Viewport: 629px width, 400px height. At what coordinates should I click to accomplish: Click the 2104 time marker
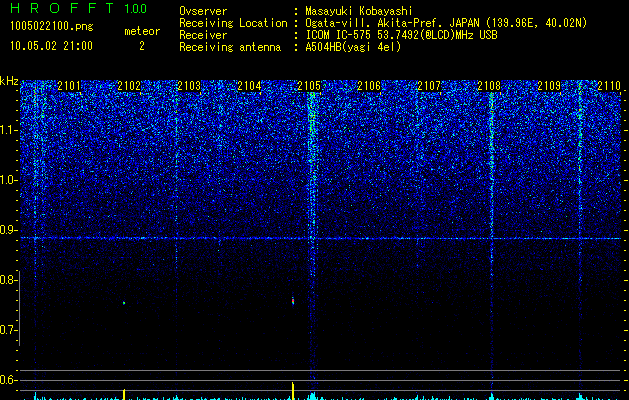pos(249,86)
